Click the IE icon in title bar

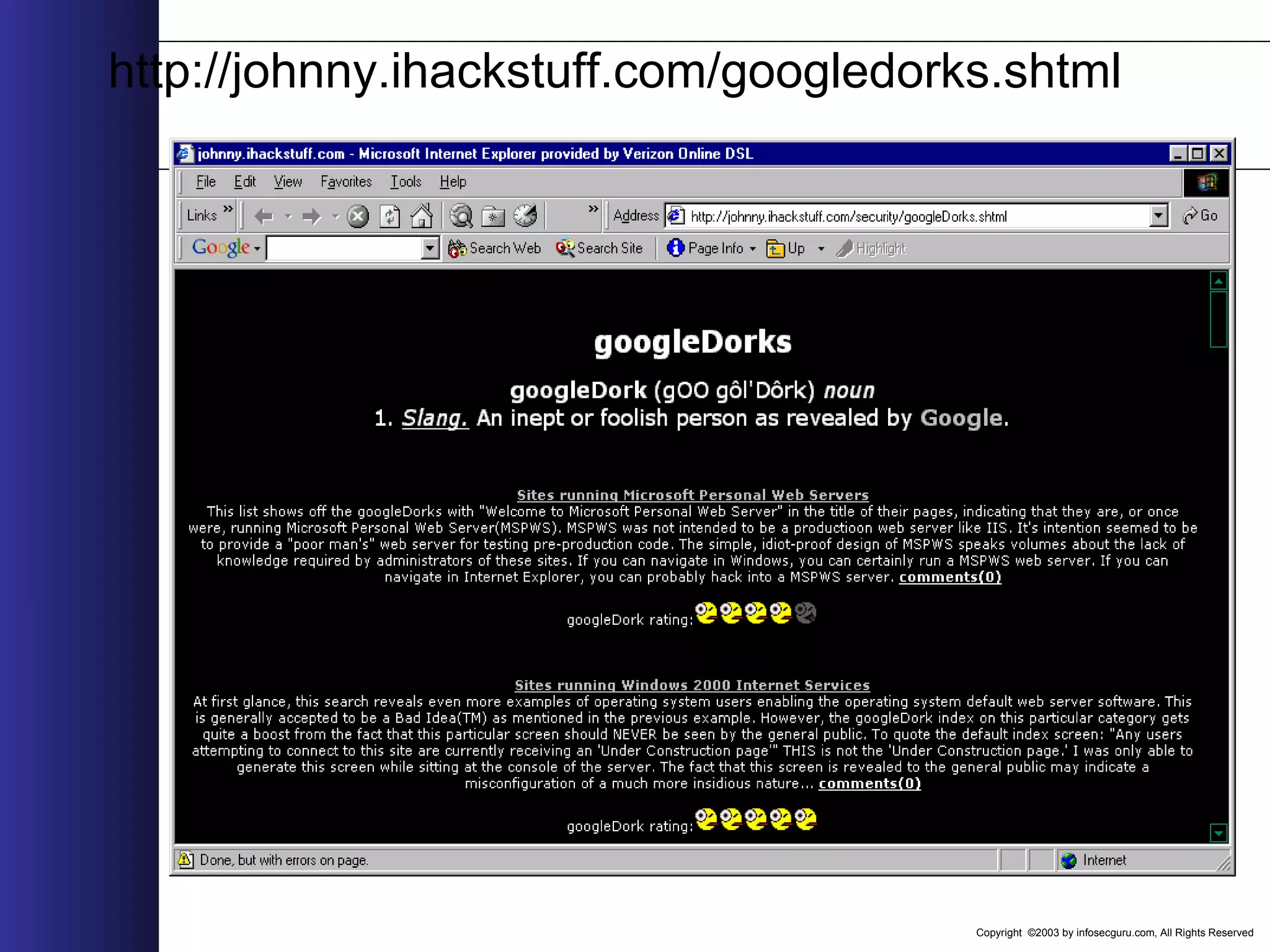click(x=184, y=153)
